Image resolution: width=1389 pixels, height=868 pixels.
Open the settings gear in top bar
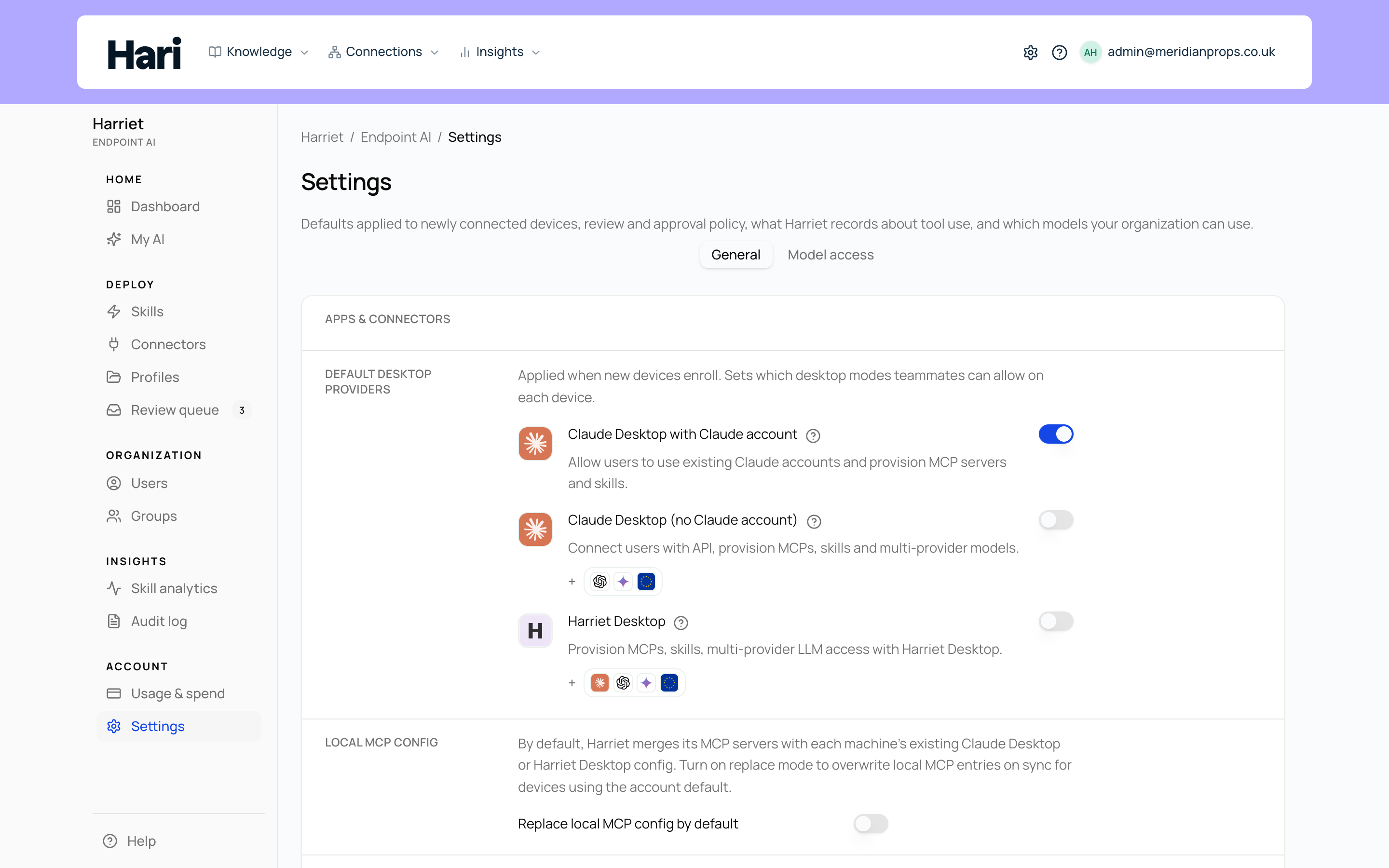(x=1030, y=52)
